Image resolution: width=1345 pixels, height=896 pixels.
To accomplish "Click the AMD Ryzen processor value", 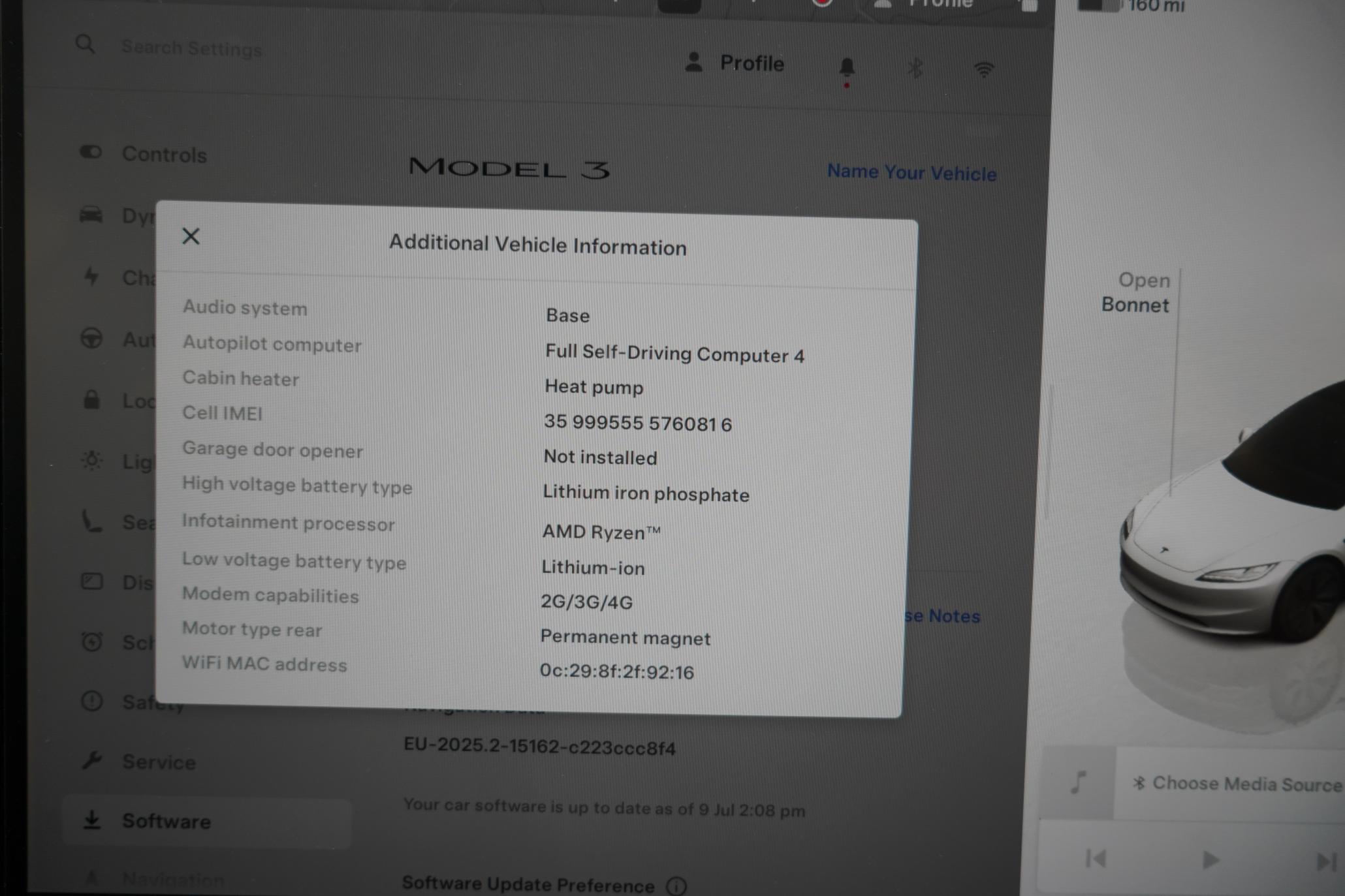I will 601,532.
